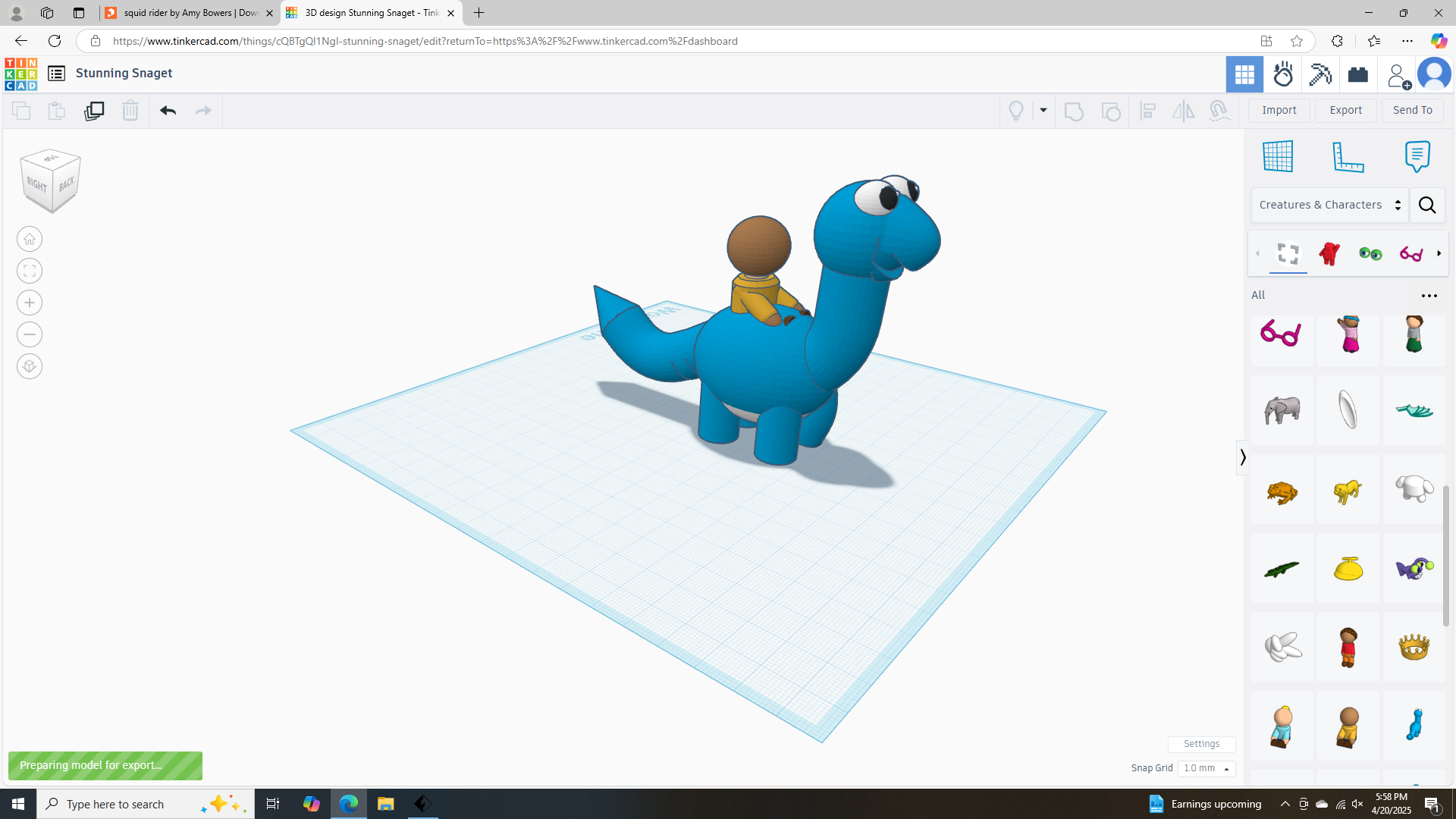Screen dimensions: 1456x819
Task: Click the shapes panel scrollbar
Action: [x=1446, y=556]
